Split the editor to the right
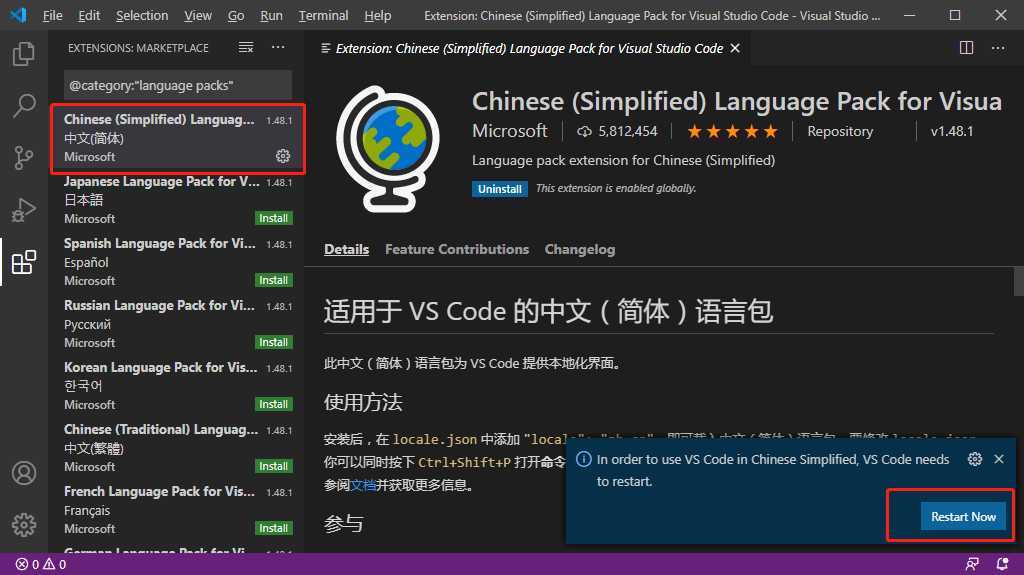Image resolution: width=1024 pixels, height=575 pixels. click(967, 48)
